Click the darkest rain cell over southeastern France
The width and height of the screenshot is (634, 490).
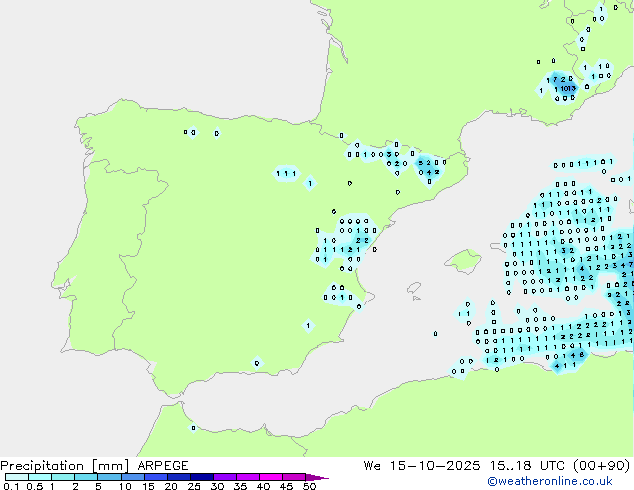pos(567,88)
